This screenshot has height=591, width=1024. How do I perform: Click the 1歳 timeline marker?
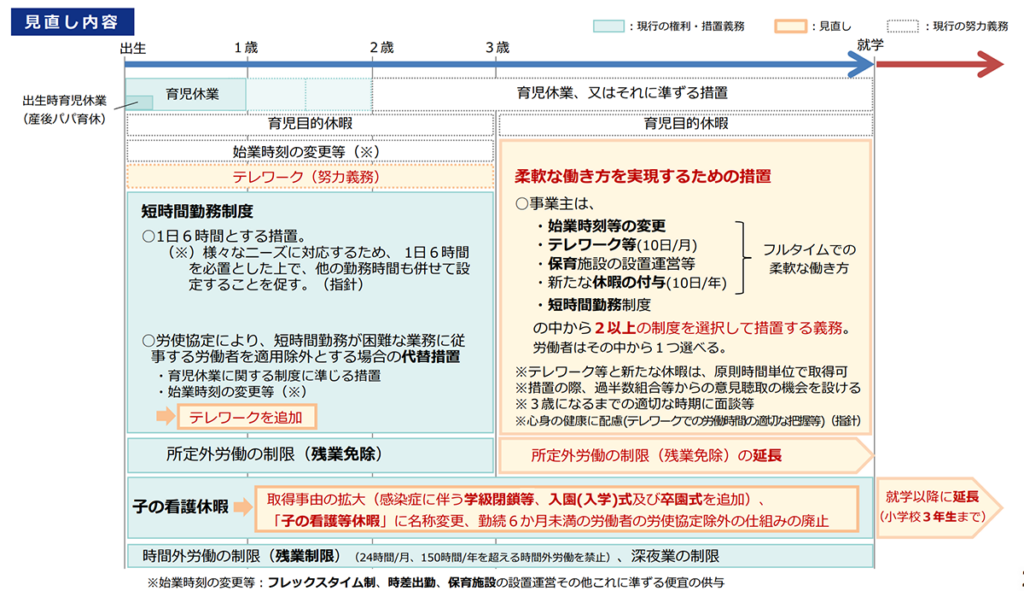pos(246,47)
